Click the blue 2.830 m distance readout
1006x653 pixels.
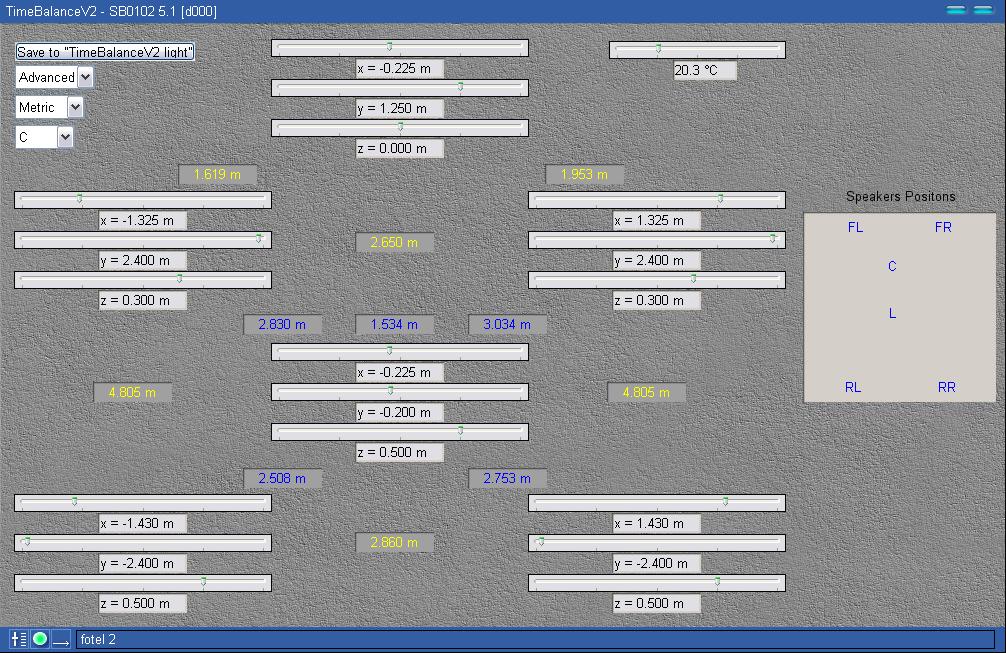(282, 325)
